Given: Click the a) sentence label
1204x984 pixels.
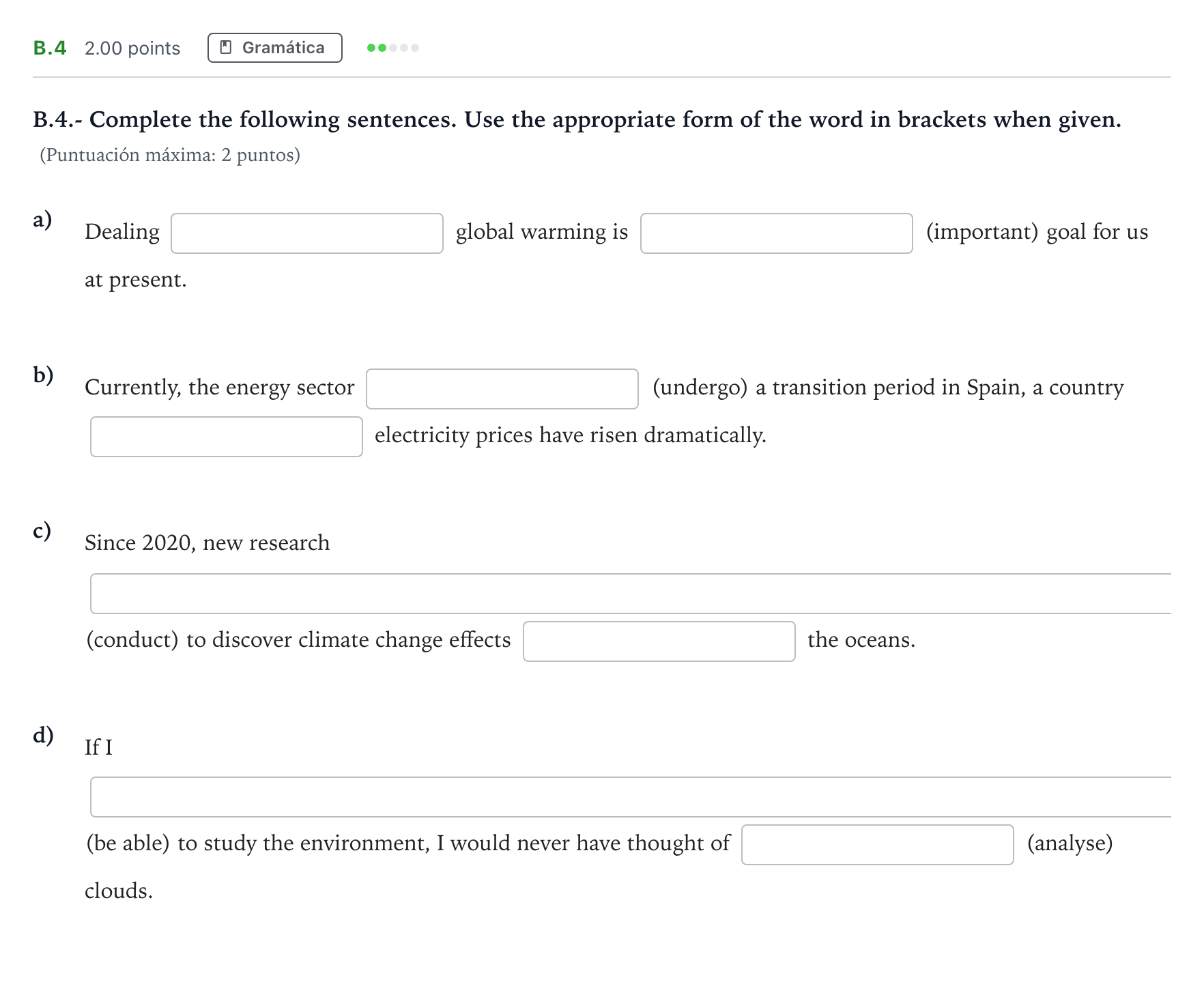Looking at the screenshot, I should pos(42,220).
